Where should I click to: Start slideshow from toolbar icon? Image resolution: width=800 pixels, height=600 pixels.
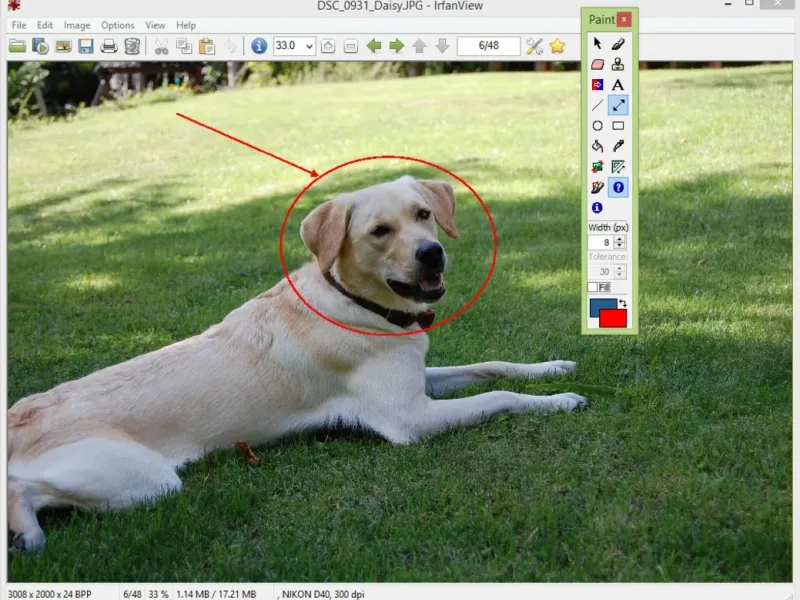coord(40,46)
